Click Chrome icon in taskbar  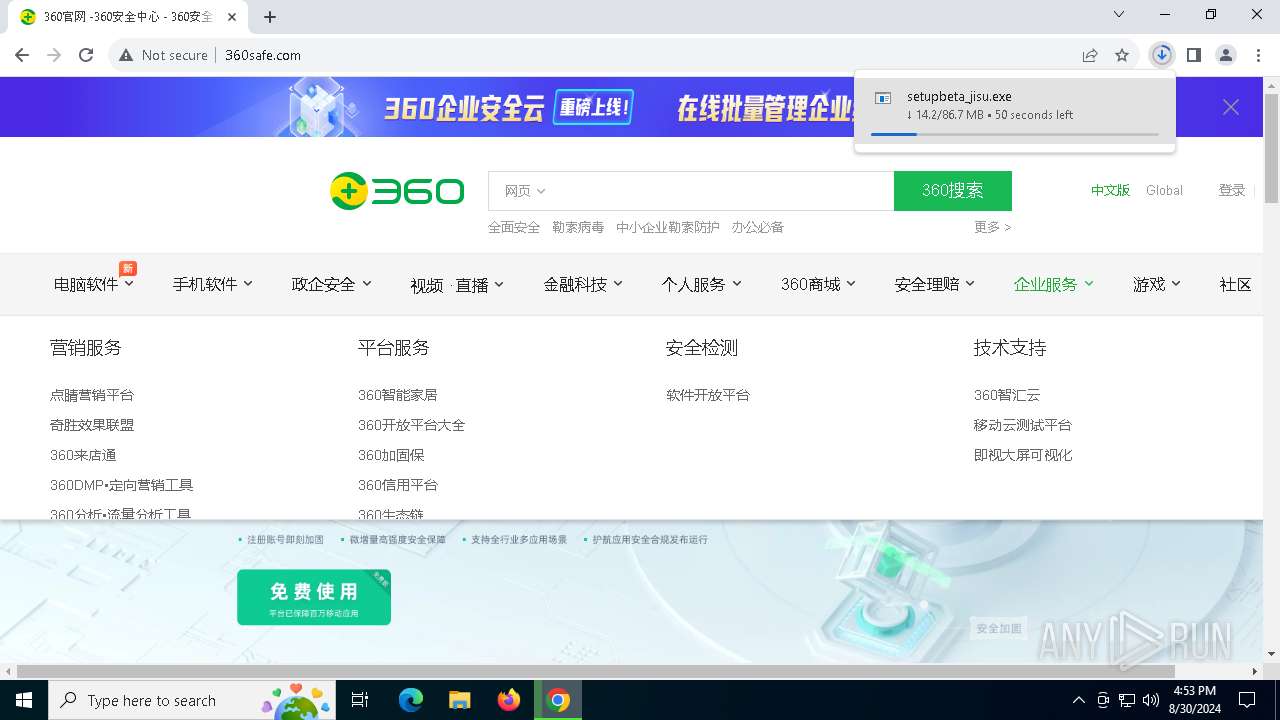click(x=558, y=700)
